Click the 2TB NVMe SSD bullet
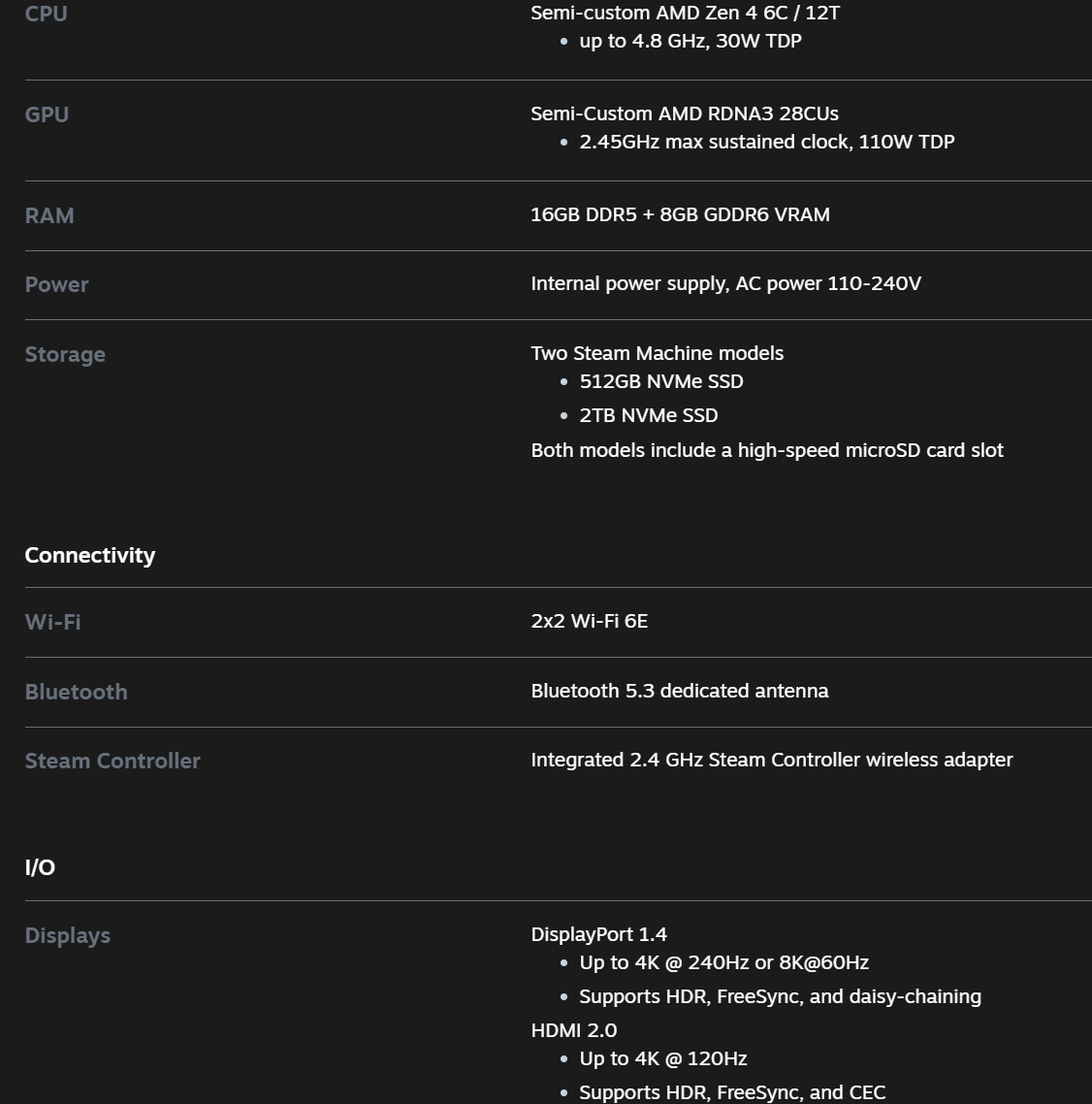The image size is (1092, 1104). click(648, 415)
